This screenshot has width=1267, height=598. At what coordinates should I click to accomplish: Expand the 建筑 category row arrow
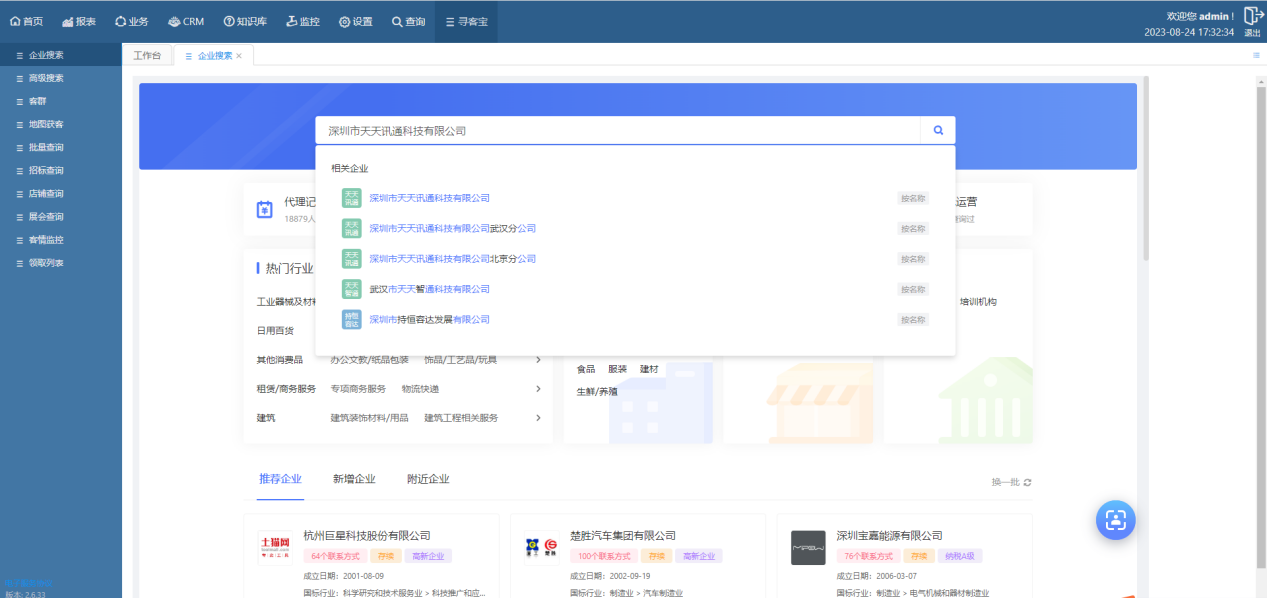(x=538, y=418)
